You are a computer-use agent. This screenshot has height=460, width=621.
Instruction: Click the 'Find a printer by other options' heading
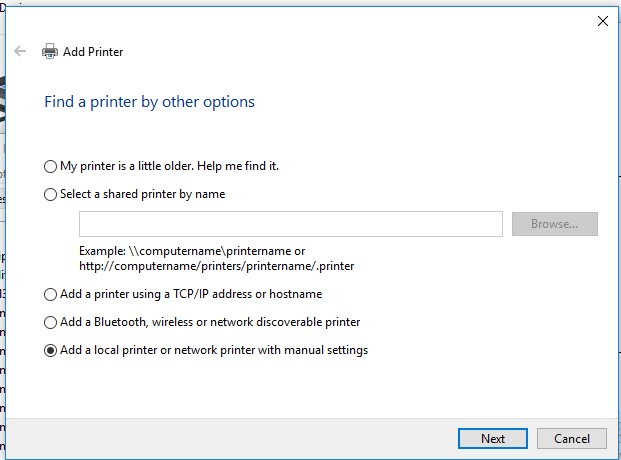[x=149, y=102]
